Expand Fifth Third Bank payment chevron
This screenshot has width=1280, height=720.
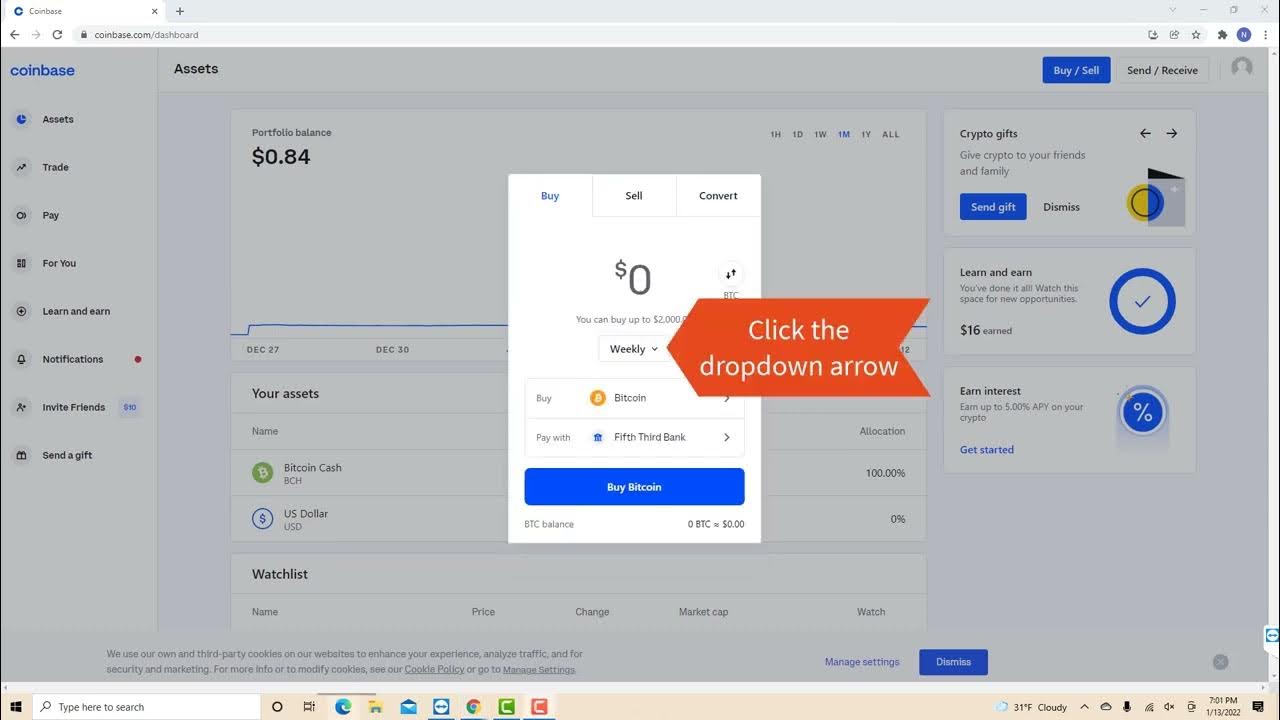727,437
